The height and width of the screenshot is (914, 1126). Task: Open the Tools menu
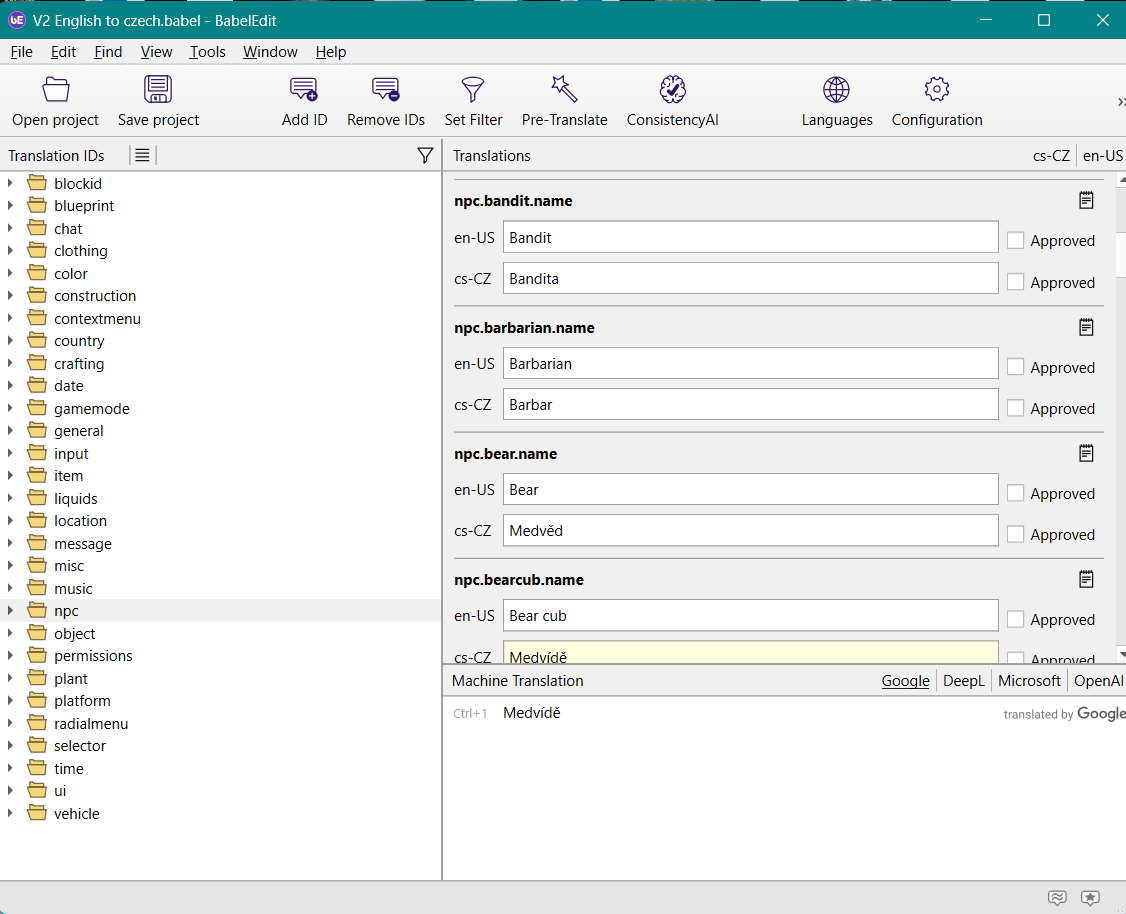pos(207,52)
